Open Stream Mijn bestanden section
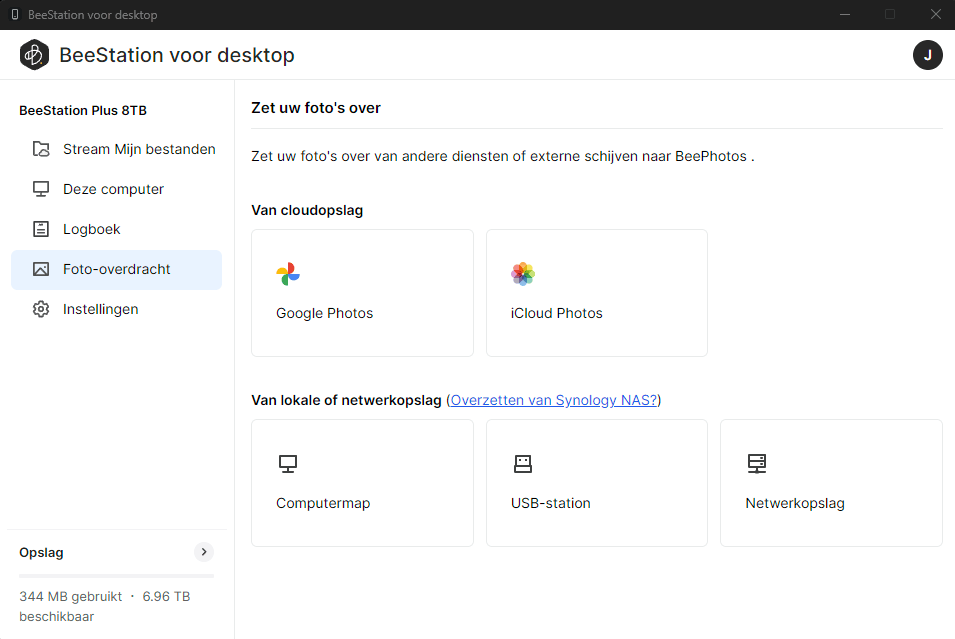This screenshot has height=639, width=955. coord(116,149)
